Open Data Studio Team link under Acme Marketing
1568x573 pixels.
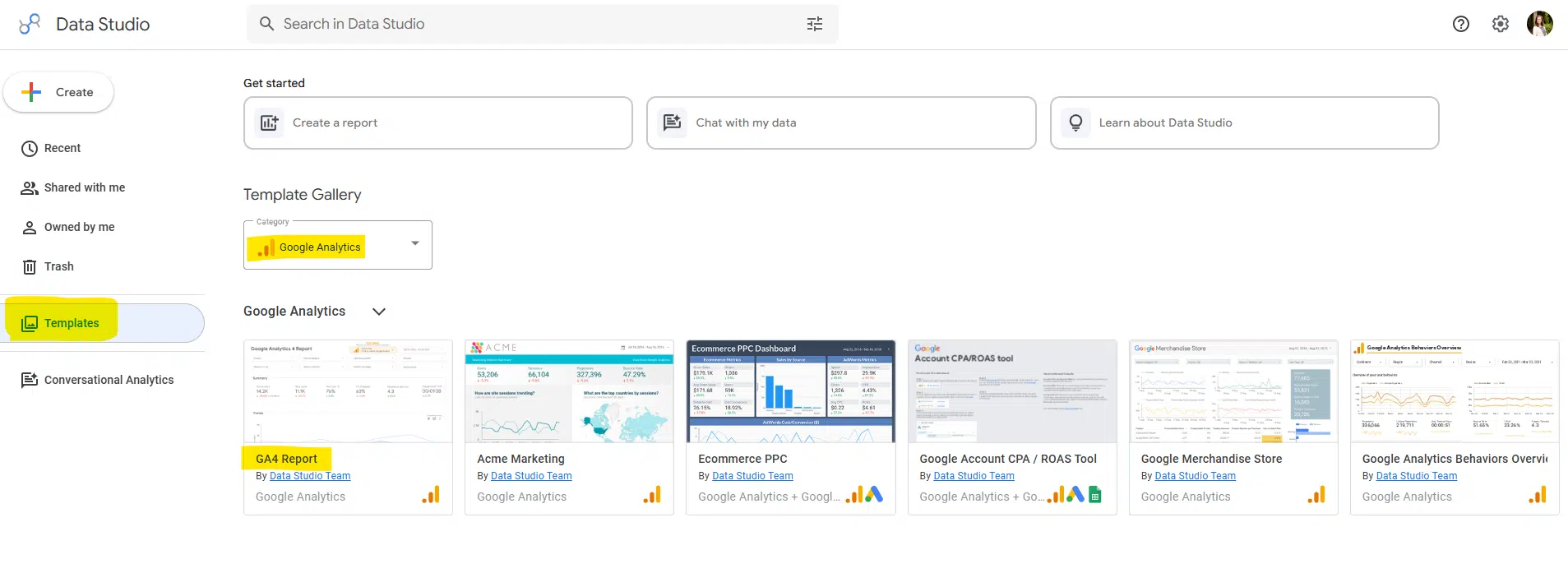(531, 476)
